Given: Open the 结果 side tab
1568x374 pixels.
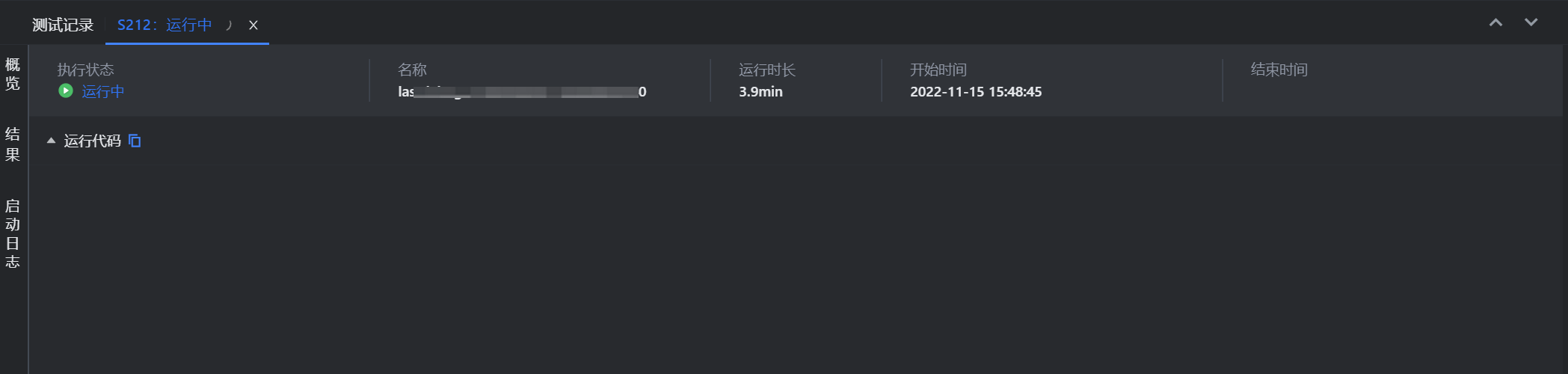Looking at the screenshot, I should [x=13, y=144].
